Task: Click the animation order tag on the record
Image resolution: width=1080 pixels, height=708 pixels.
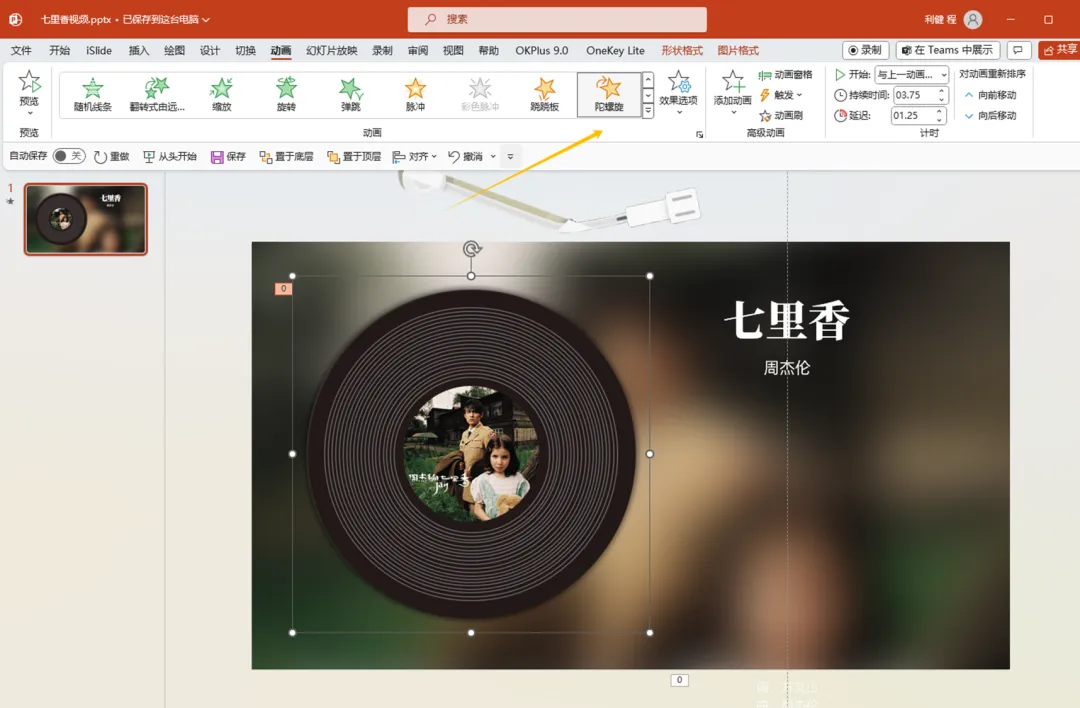Action: point(283,289)
